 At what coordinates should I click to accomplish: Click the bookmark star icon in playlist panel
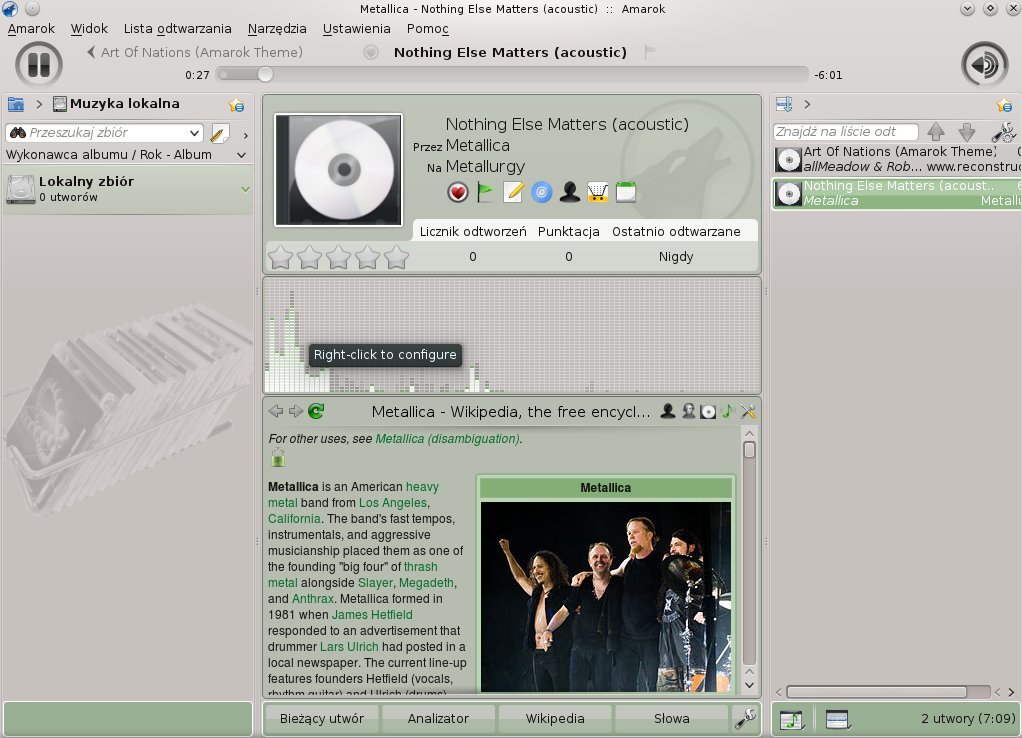1003,105
